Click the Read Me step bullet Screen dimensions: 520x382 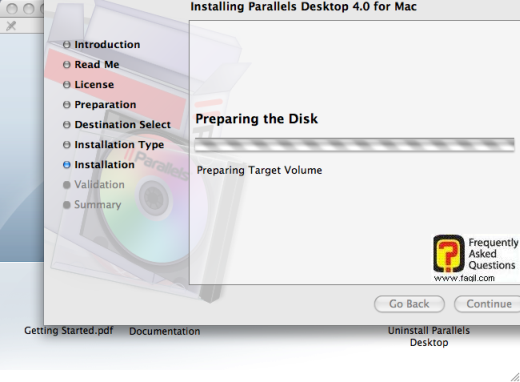67,65
